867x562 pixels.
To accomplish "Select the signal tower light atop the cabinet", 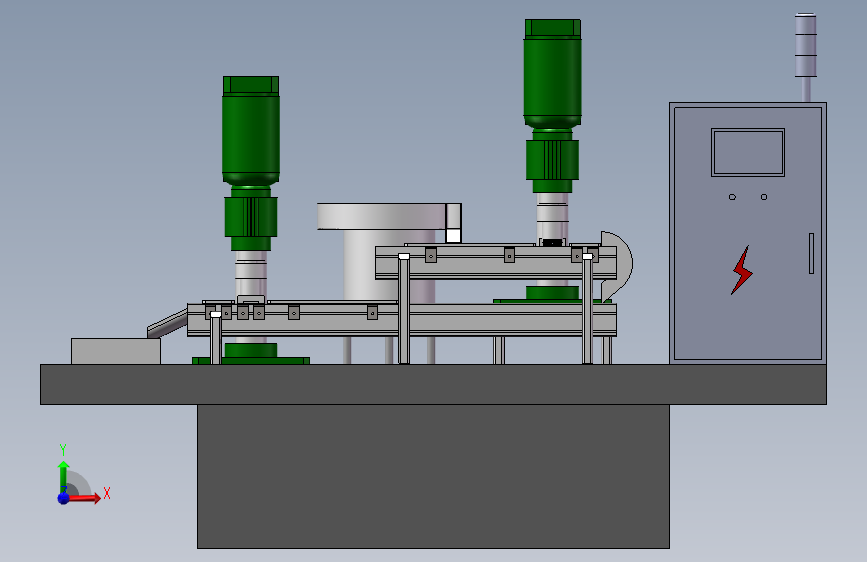I will 806,45.
